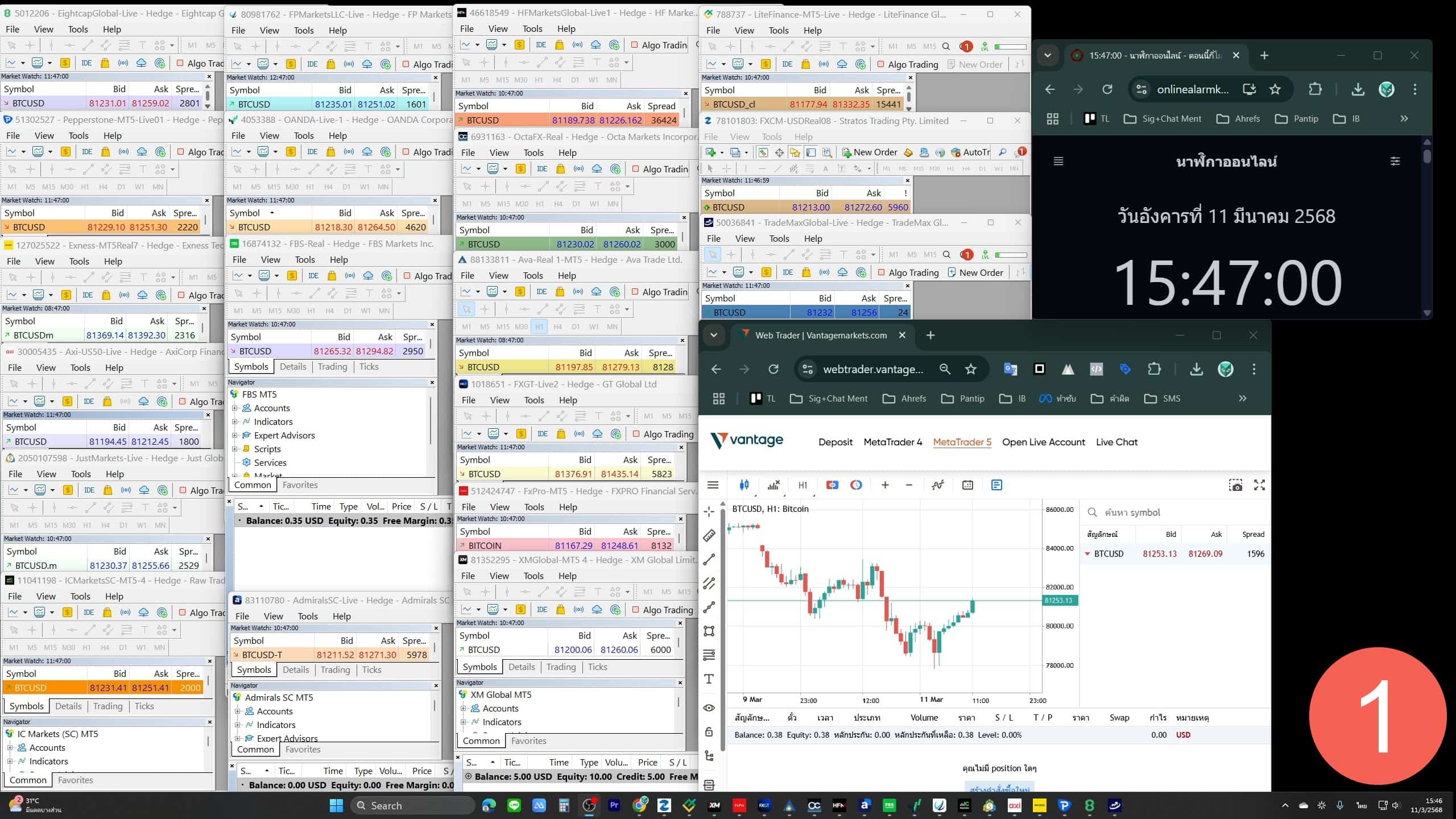1456x819 pixels.
Task: Open hamburger menu on online clock page
Action: (1058, 162)
